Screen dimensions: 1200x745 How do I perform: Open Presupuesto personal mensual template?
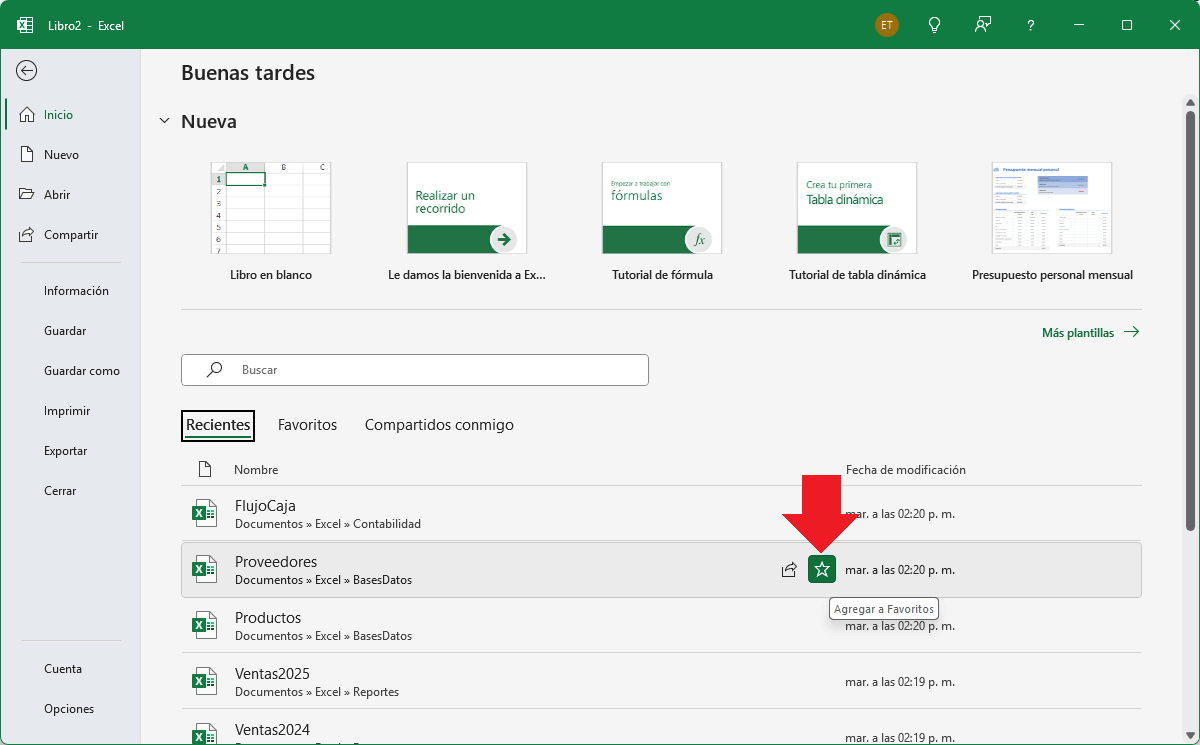pos(1052,222)
